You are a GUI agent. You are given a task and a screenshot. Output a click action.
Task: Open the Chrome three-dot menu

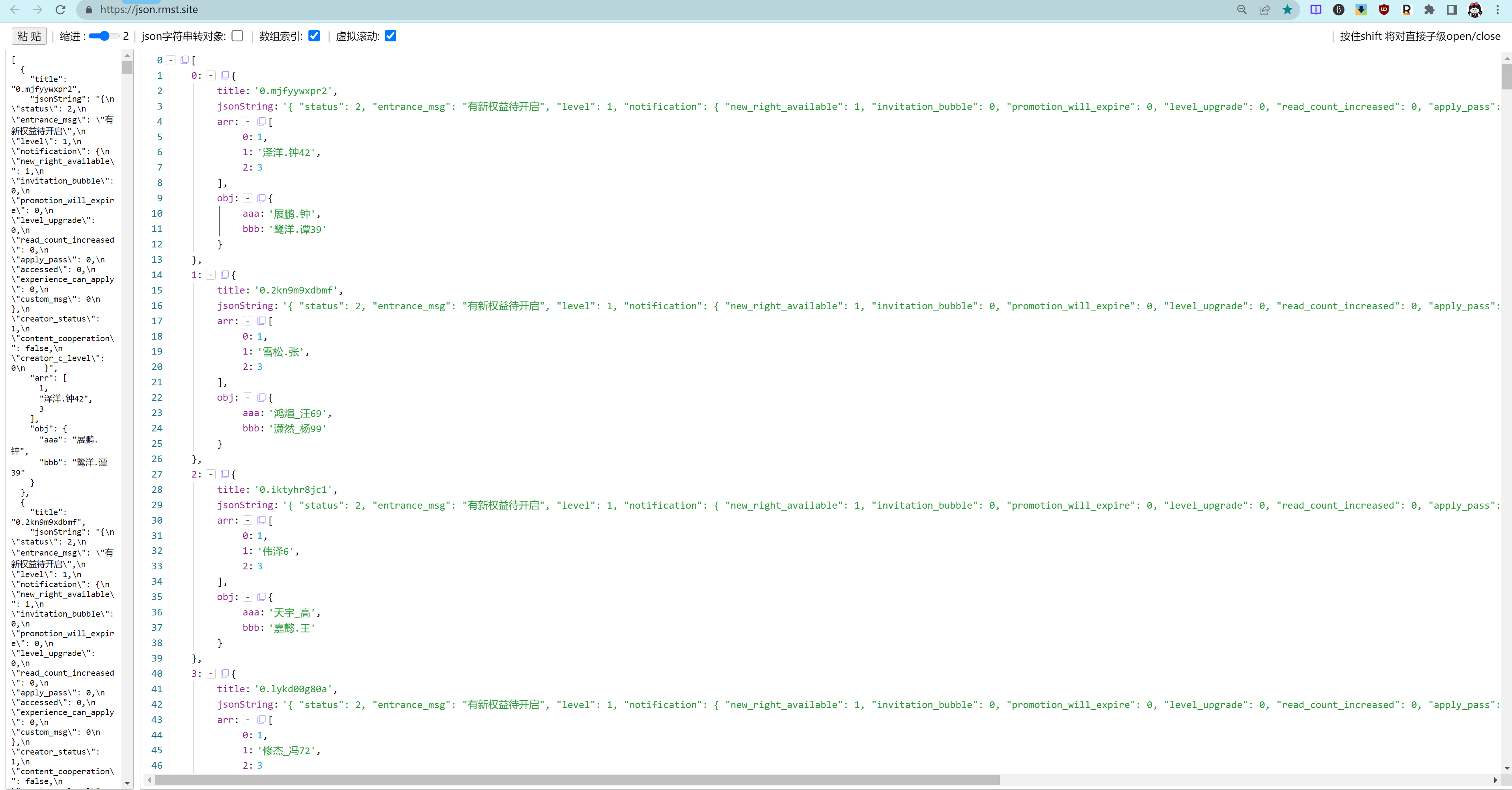[1498, 10]
